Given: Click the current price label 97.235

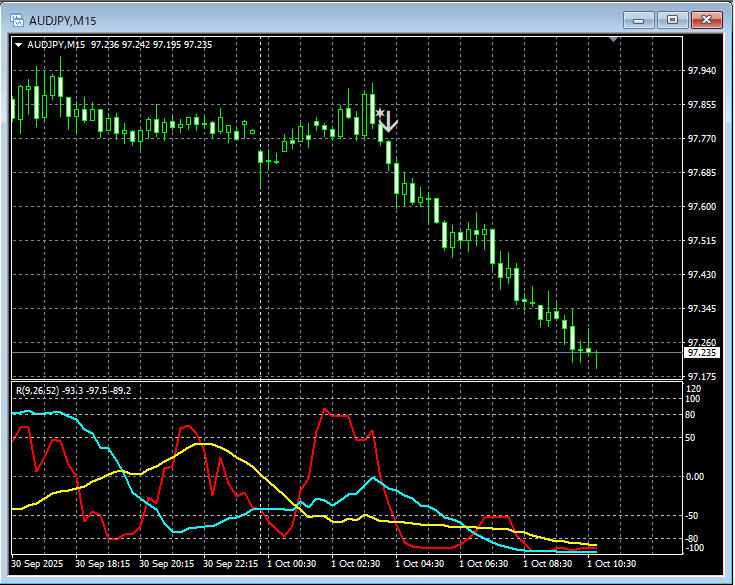Looking at the screenshot, I should point(699,353).
